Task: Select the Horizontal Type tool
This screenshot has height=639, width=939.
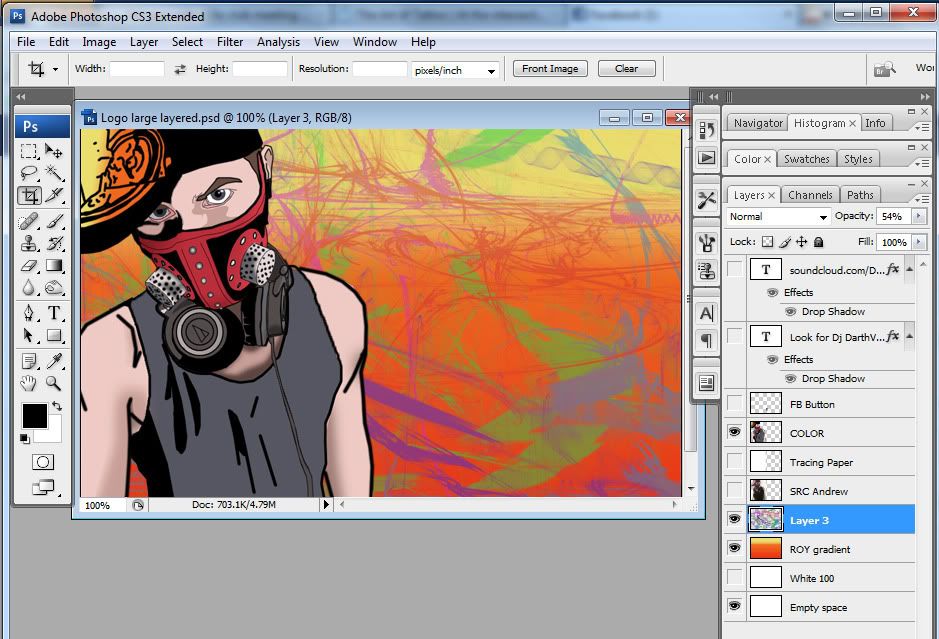Action: tap(54, 313)
